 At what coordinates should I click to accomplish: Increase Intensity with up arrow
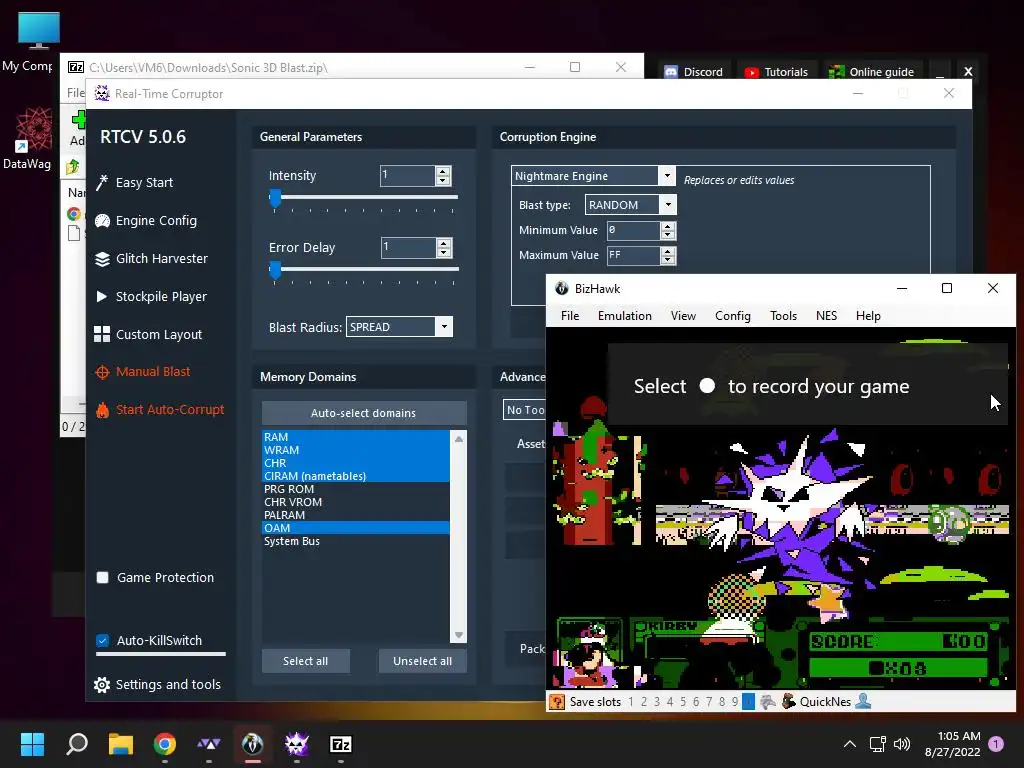[443, 171]
